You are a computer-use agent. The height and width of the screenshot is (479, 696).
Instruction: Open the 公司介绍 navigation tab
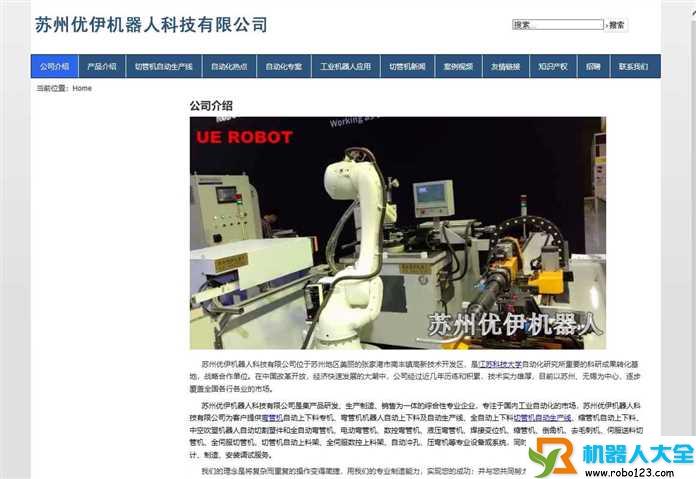(x=55, y=66)
